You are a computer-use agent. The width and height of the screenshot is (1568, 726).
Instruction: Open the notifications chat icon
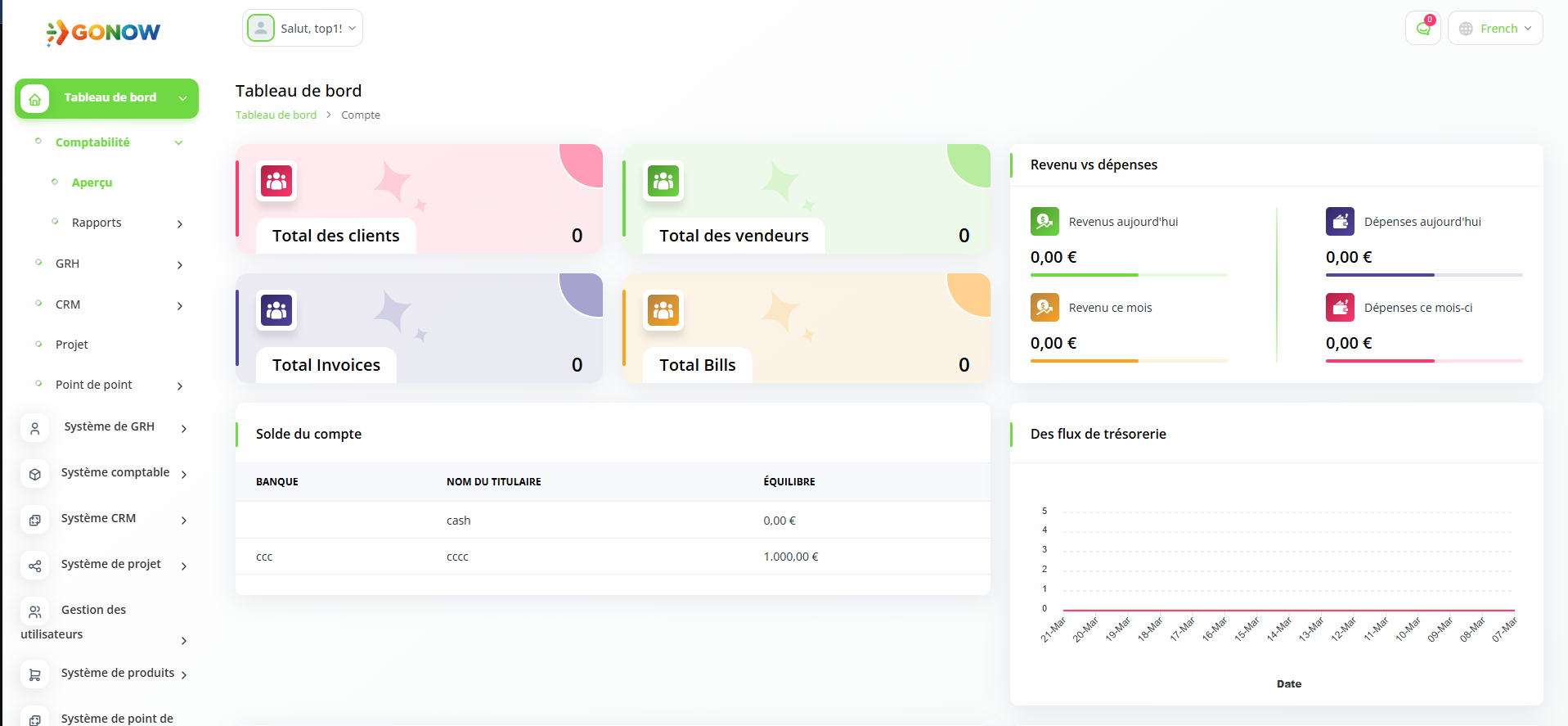1422,29
